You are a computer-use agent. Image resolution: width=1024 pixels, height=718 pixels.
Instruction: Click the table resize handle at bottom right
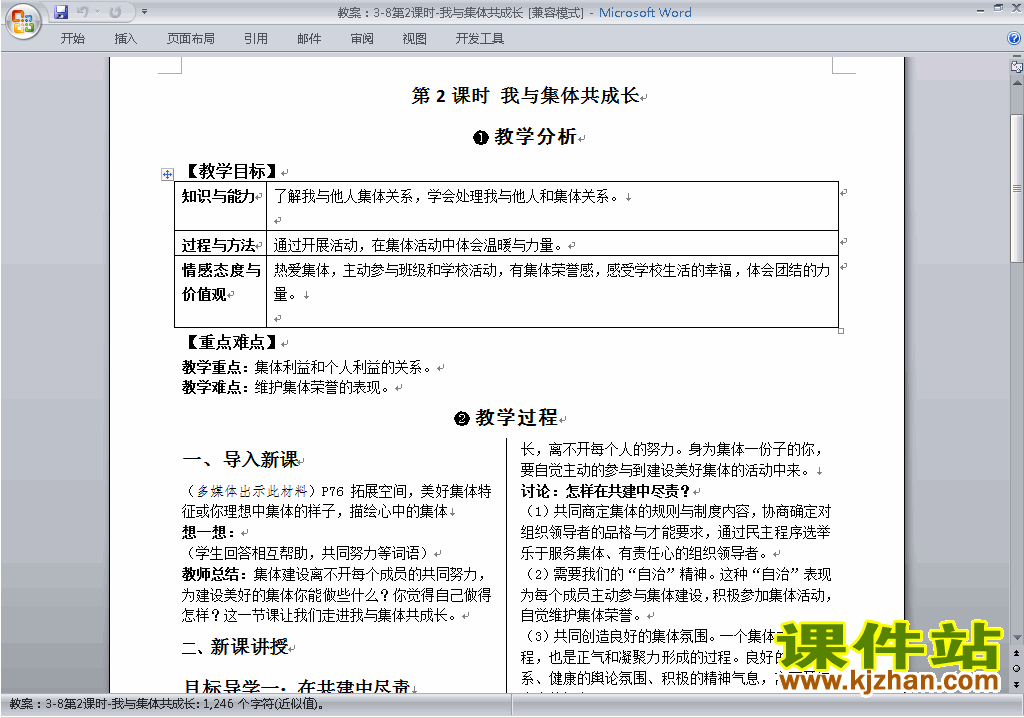coord(841,331)
